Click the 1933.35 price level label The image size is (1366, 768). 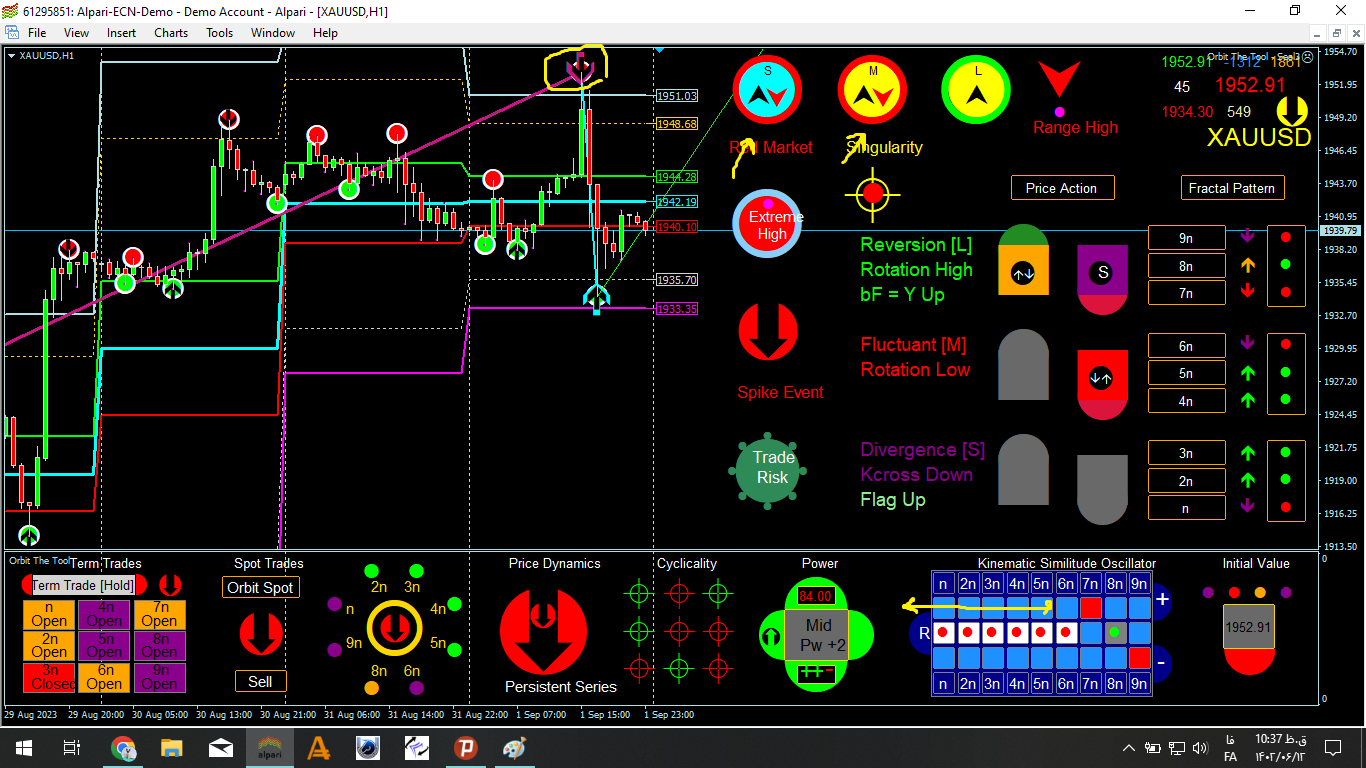677,309
